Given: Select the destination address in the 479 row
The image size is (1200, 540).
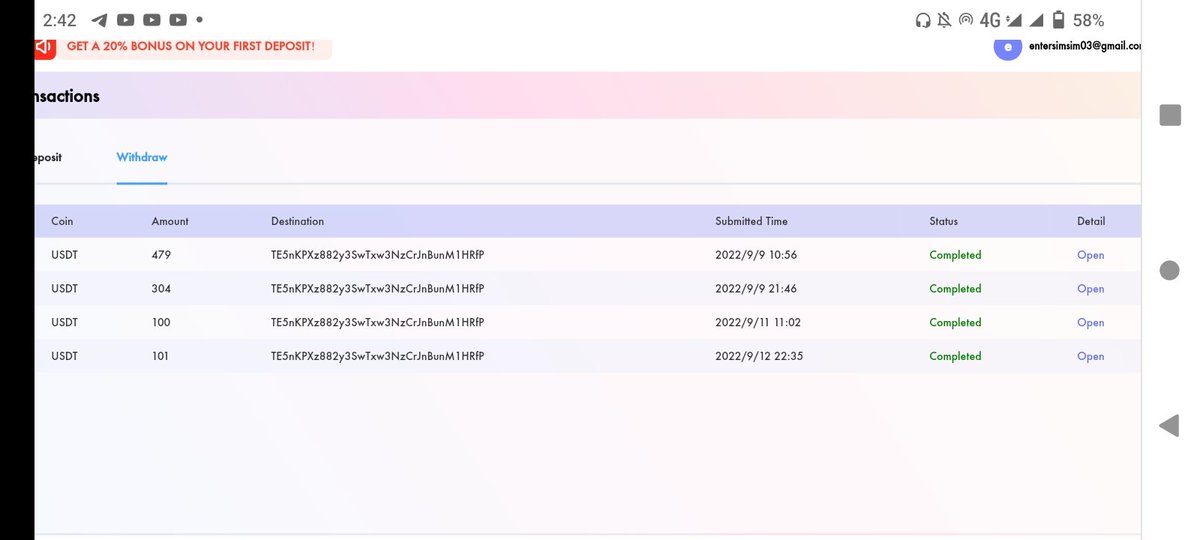Looking at the screenshot, I should [x=378, y=255].
